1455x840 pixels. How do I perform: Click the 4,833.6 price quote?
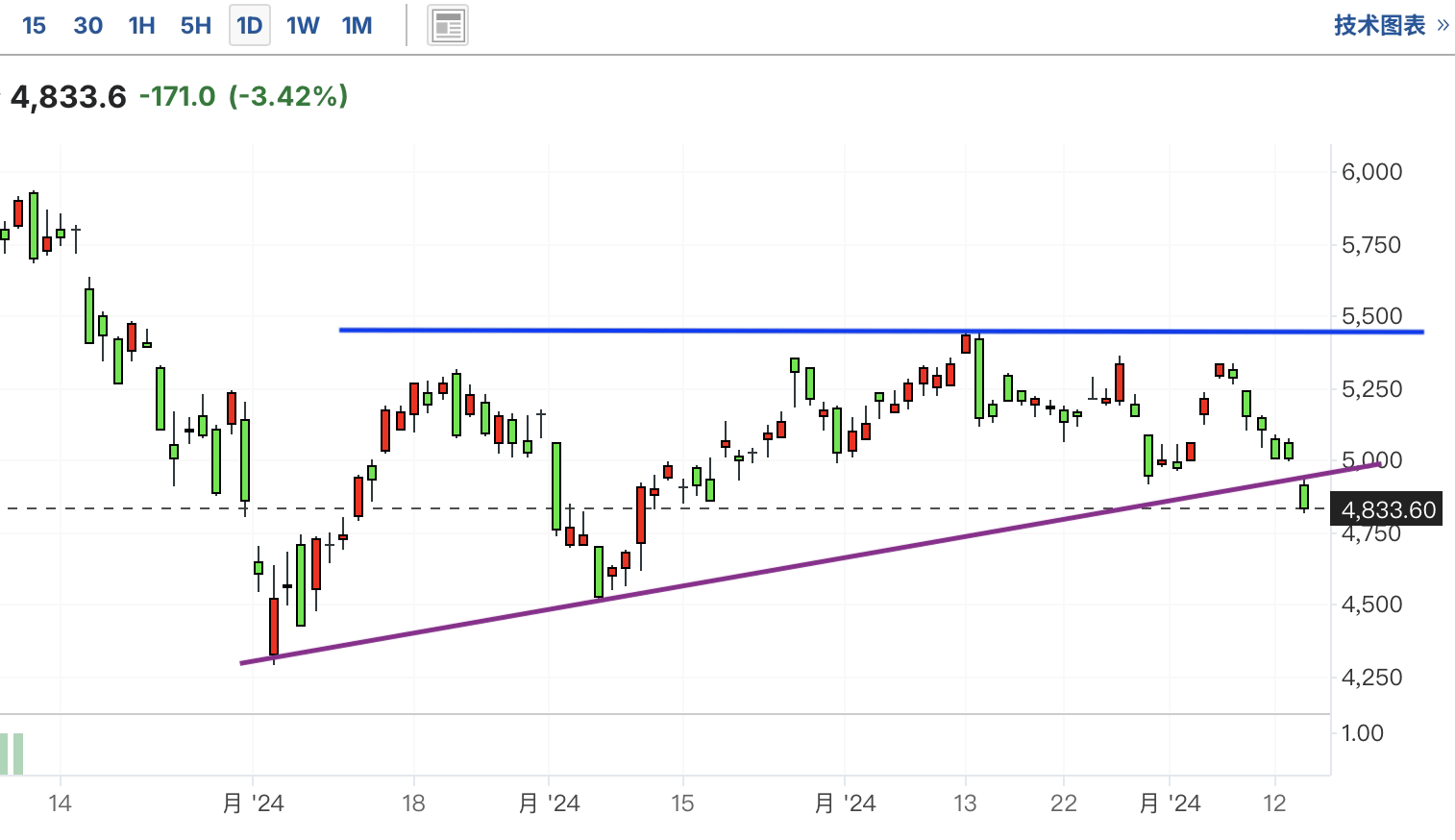pyautogui.click(x=68, y=97)
